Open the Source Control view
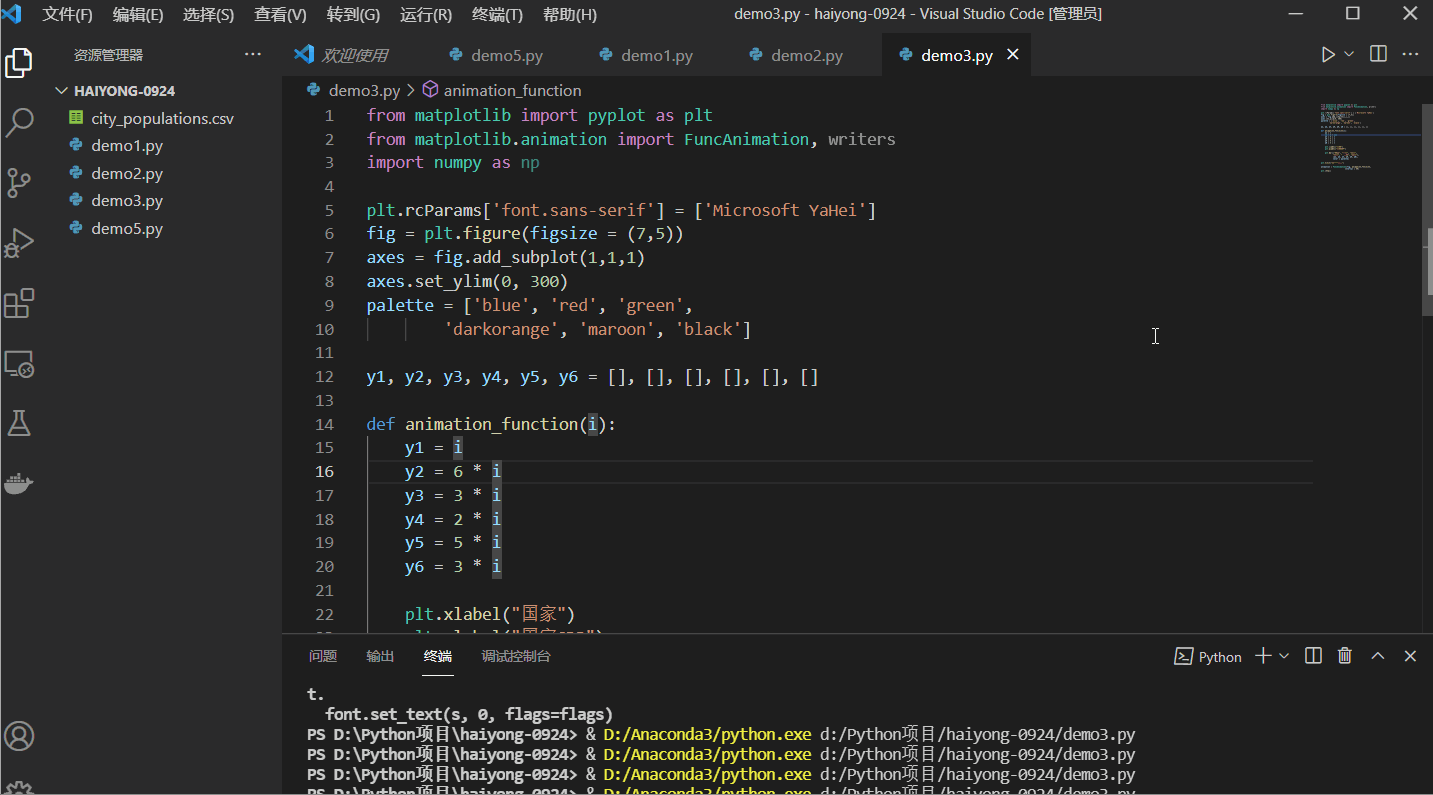This screenshot has height=795, width=1433. point(20,183)
